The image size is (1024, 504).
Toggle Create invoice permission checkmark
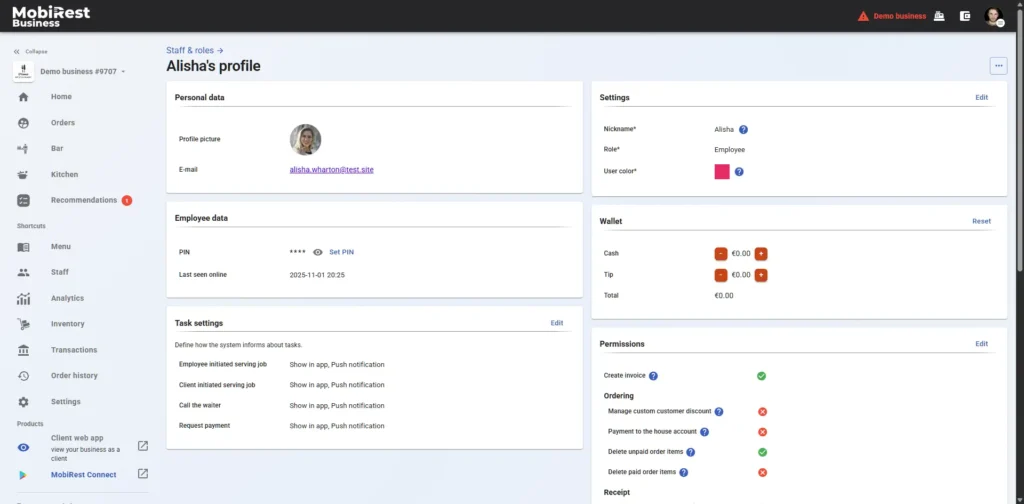761,376
